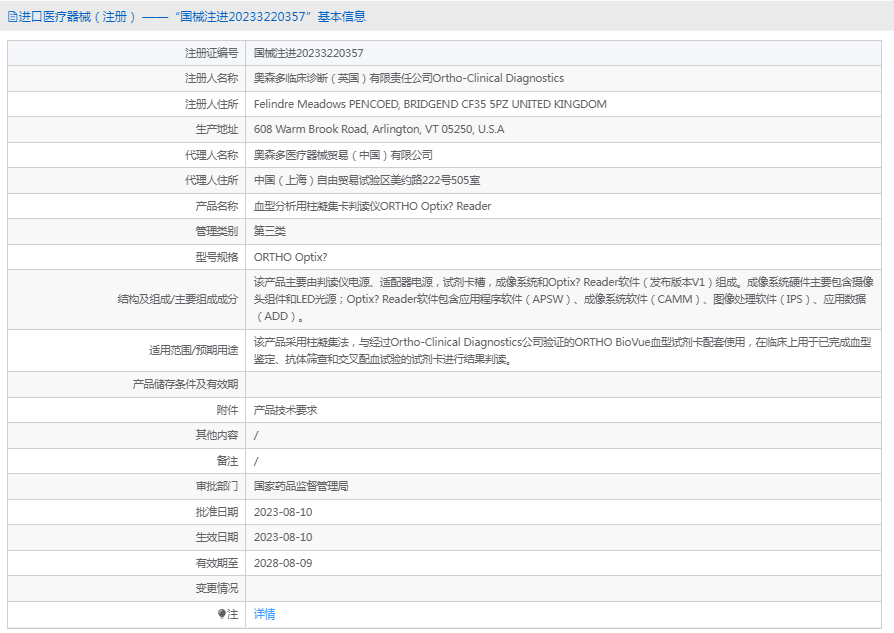Click the 第三类 value
Screen dimensions: 894x633
click(x=270, y=231)
